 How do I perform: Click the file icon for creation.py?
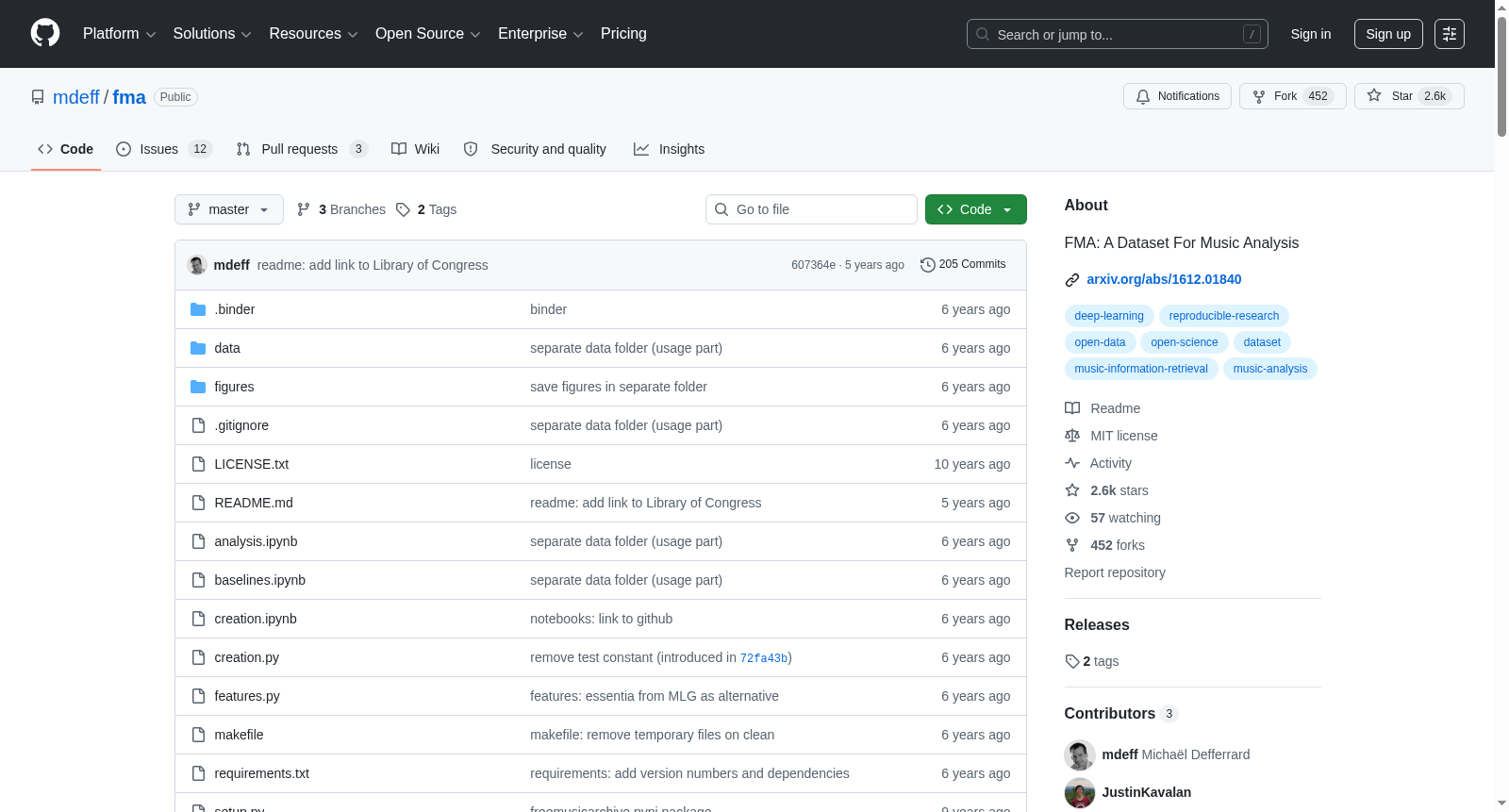tap(198, 657)
